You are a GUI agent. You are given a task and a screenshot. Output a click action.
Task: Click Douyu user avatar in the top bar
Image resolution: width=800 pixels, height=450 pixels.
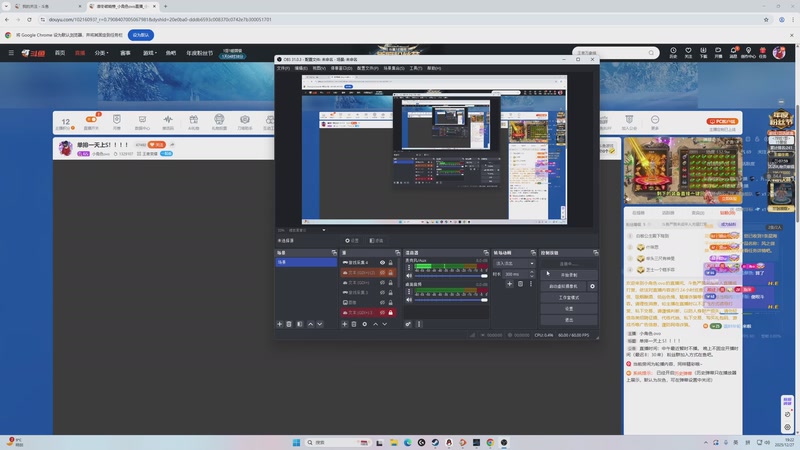point(779,52)
